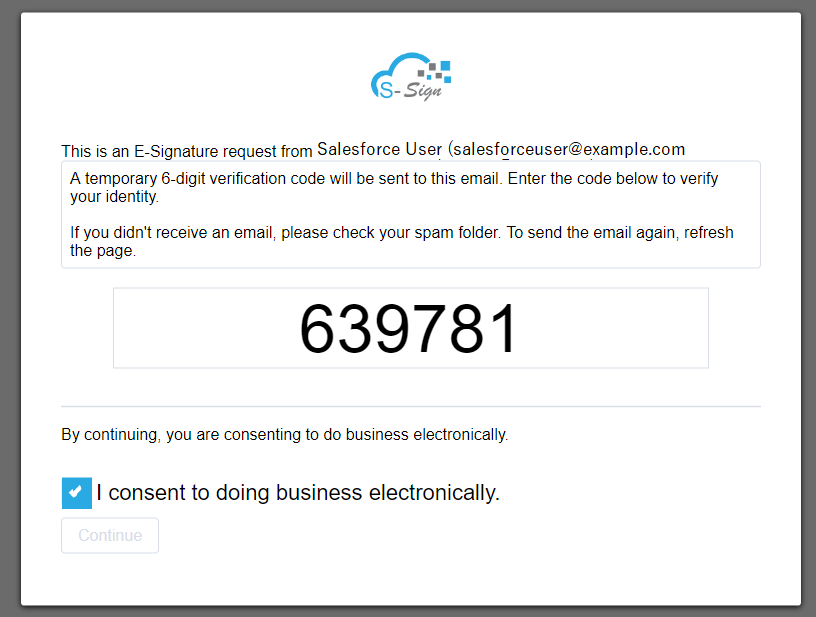The height and width of the screenshot is (617, 816).
Task: Click on the 639781 code digits
Action: point(409,329)
